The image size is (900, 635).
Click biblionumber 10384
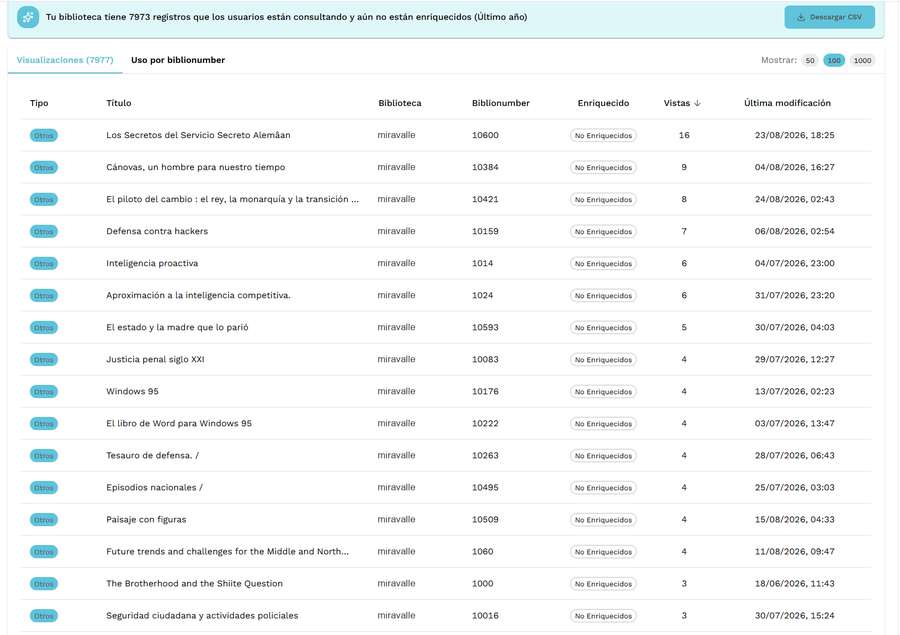click(485, 167)
